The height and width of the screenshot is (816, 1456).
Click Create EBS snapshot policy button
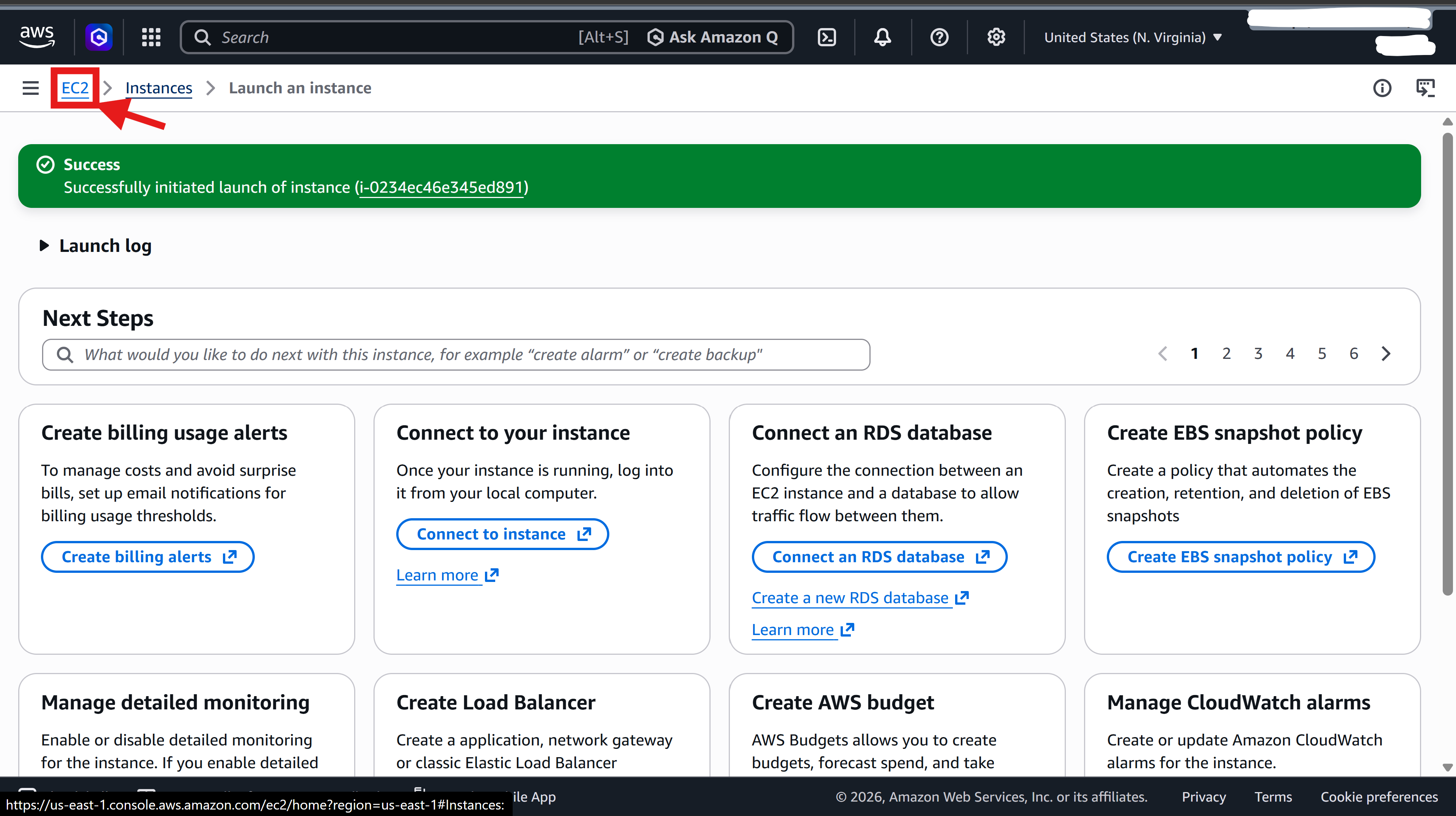point(1241,557)
